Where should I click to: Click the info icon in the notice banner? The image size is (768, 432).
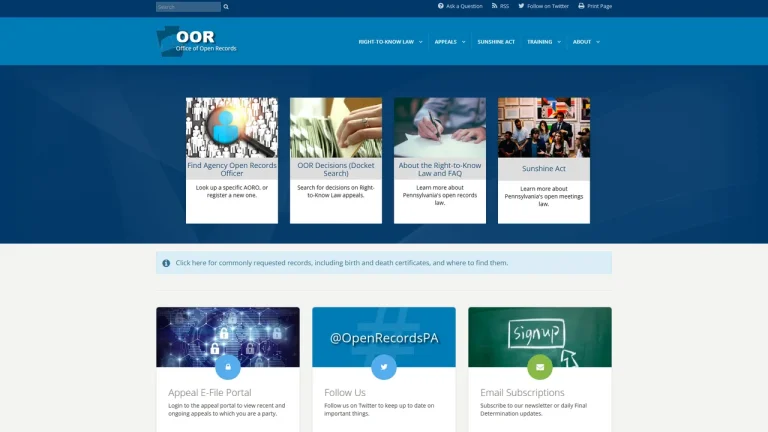click(x=166, y=263)
